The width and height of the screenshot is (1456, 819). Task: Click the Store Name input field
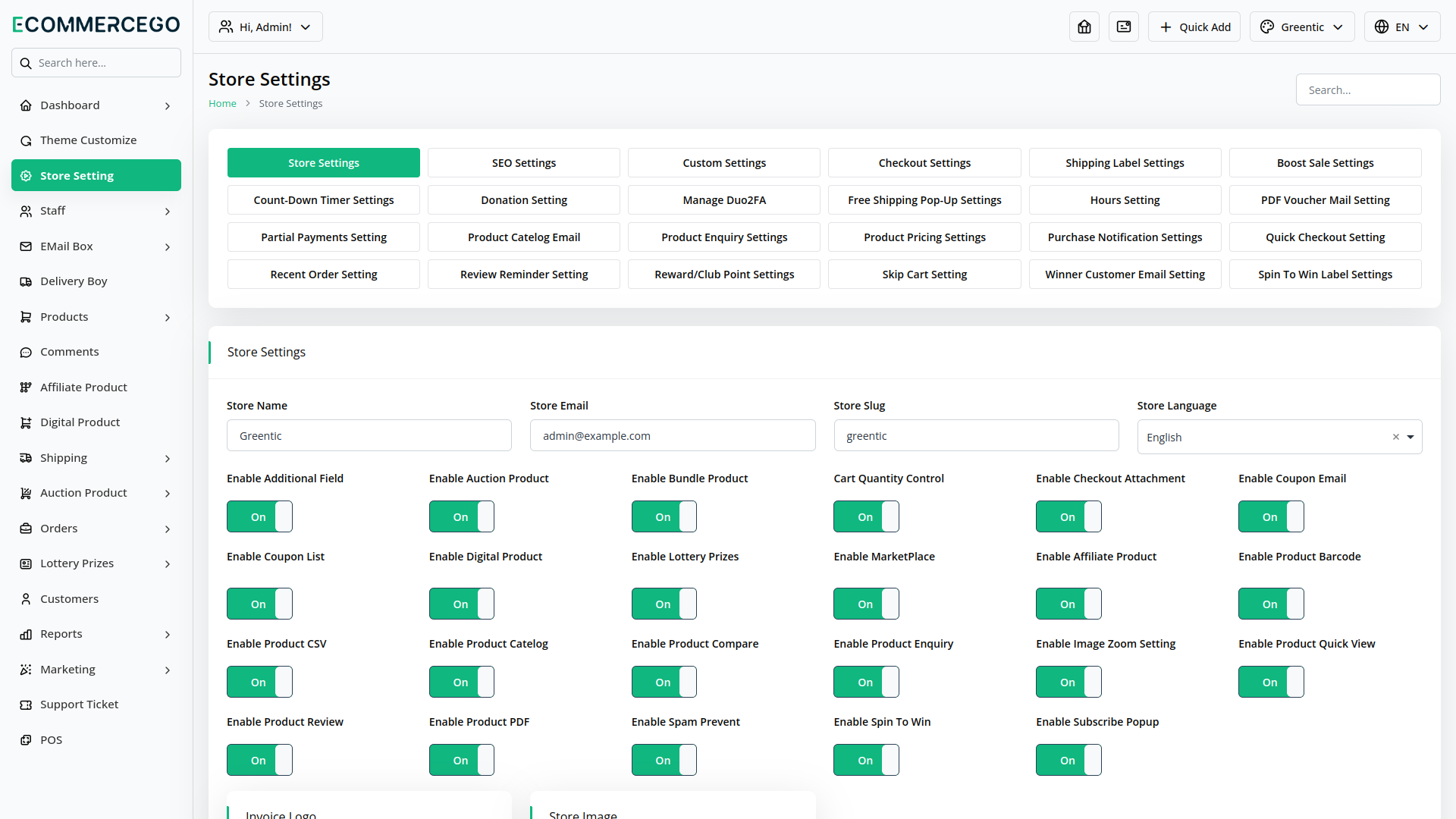(x=369, y=435)
